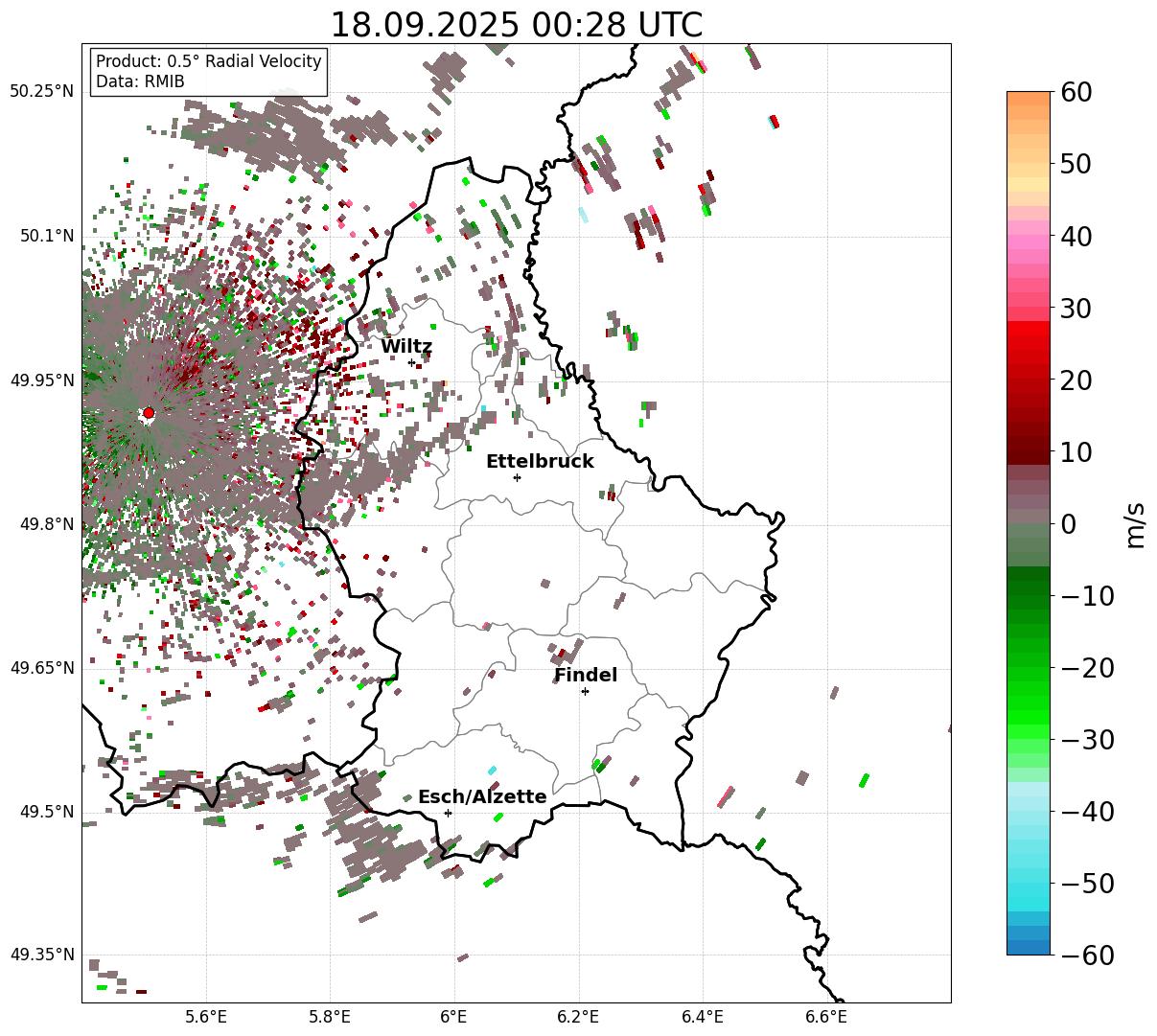
Task: Click the 49.5°N latitude label
Action: pos(46,812)
